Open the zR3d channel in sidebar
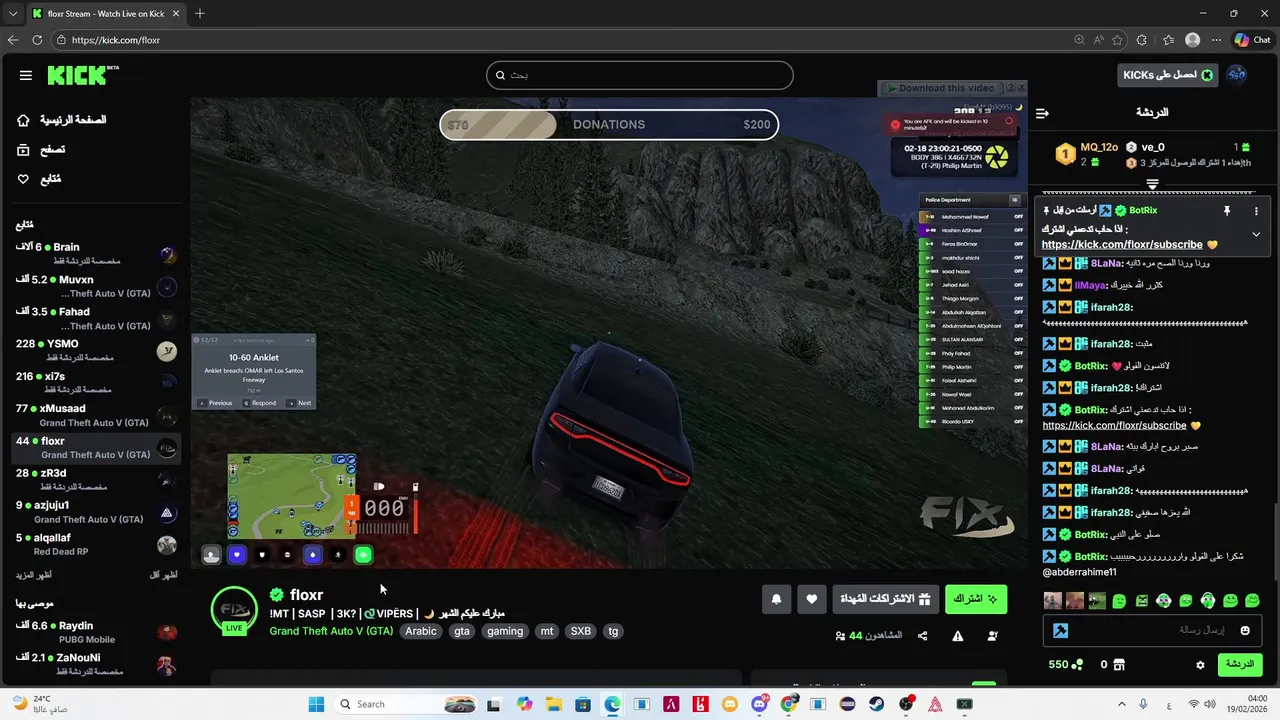 click(96, 480)
